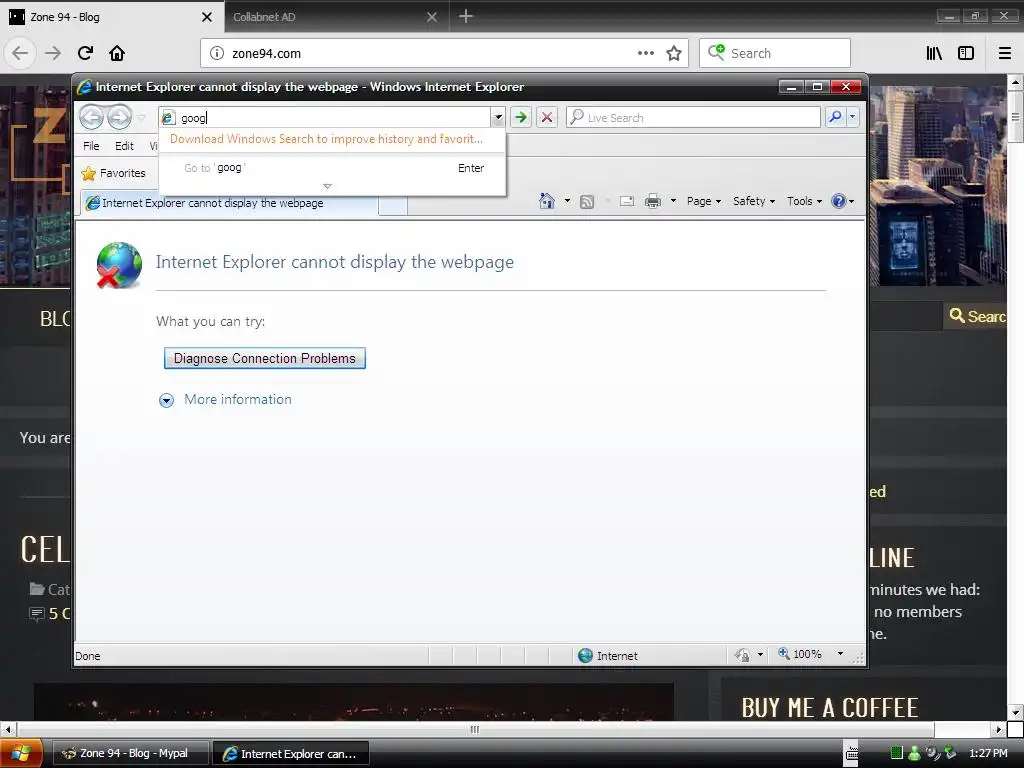Image resolution: width=1024 pixels, height=768 pixels.
Task: Click Live Search magnifier button
Action: (x=835, y=118)
